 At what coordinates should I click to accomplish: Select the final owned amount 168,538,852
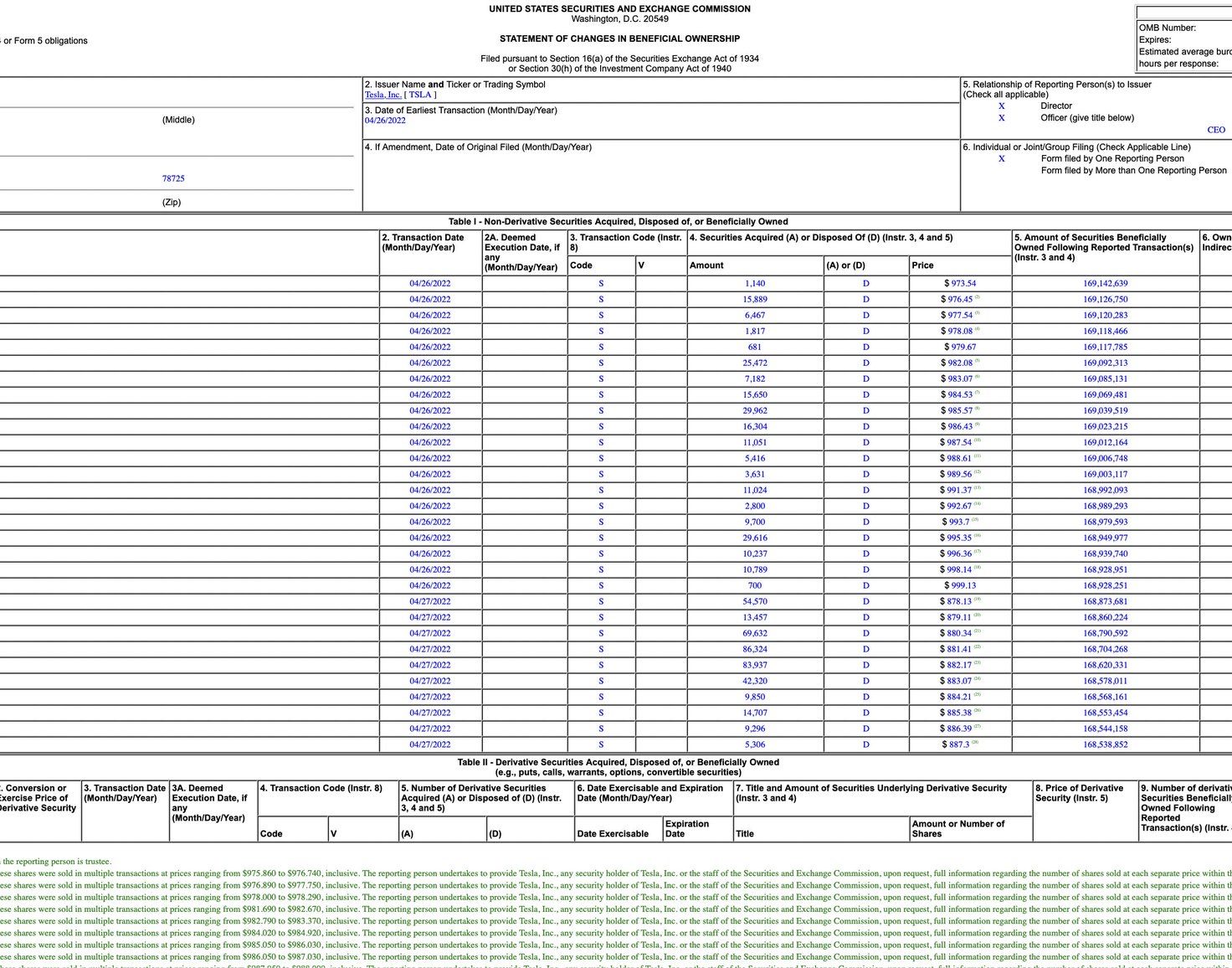1105,745
